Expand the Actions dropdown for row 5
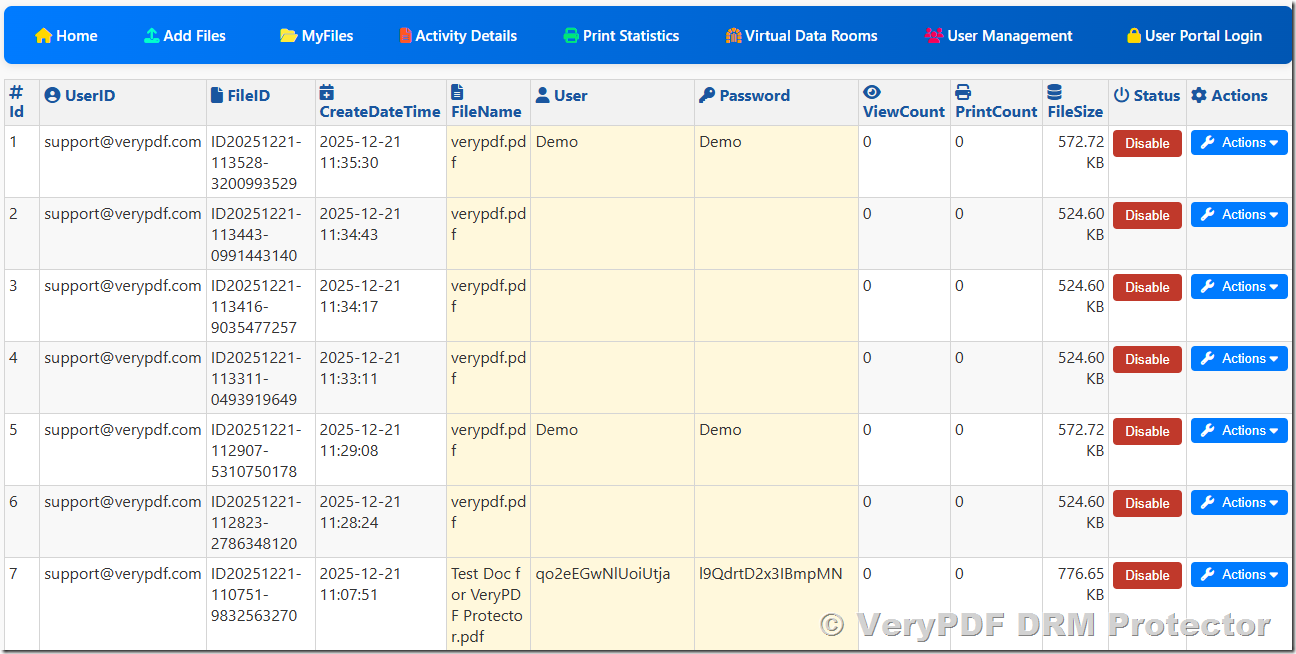 click(1239, 431)
